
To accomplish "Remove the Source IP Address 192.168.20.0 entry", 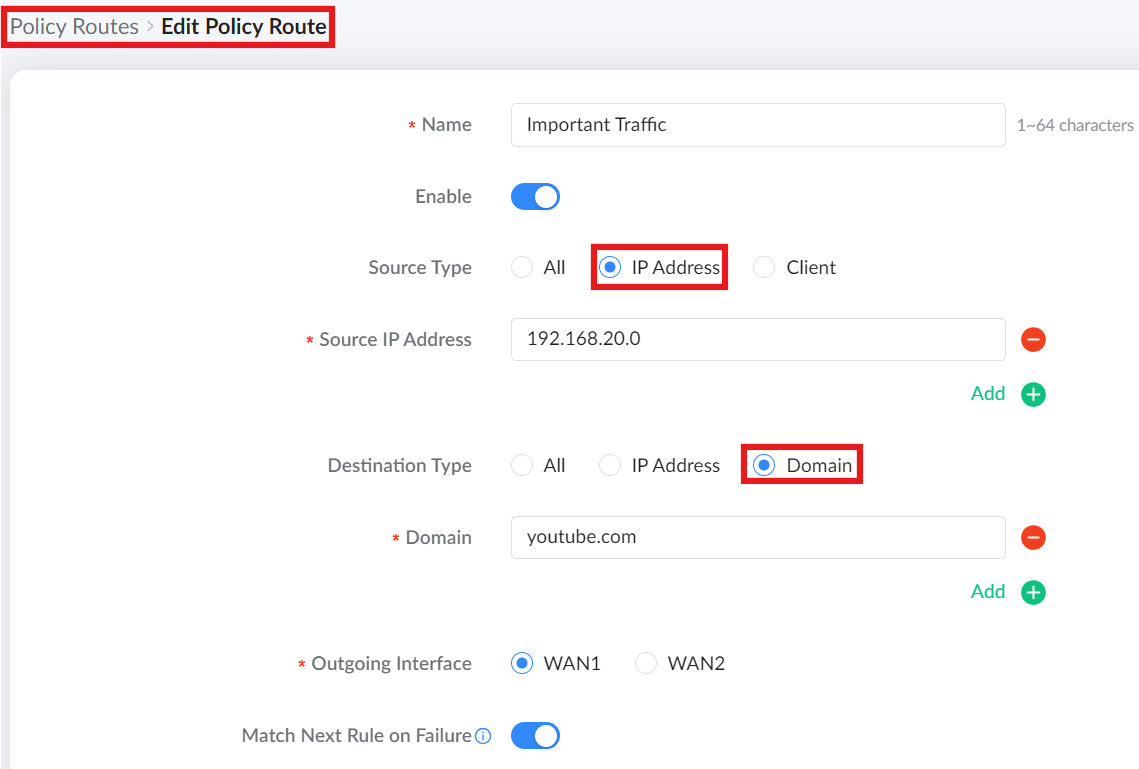I will coord(1033,339).
